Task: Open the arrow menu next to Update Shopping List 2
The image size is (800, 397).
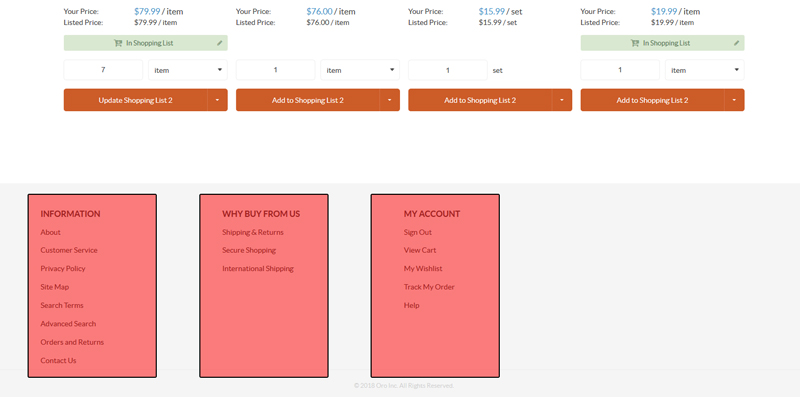Action: coord(217,100)
